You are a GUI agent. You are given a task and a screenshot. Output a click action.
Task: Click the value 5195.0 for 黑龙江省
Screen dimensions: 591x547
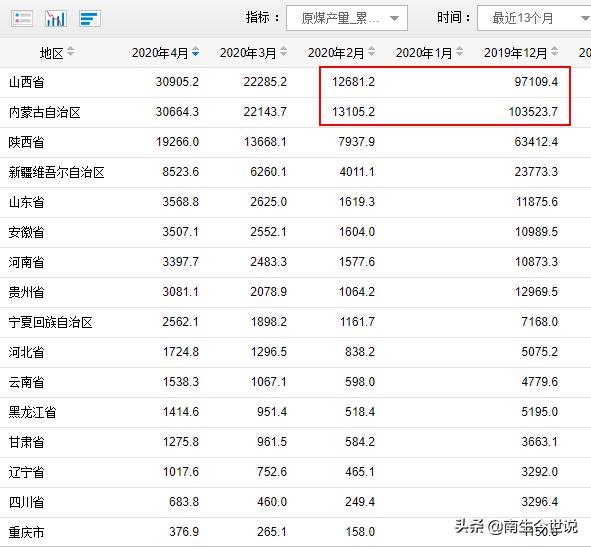tap(540, 412)
